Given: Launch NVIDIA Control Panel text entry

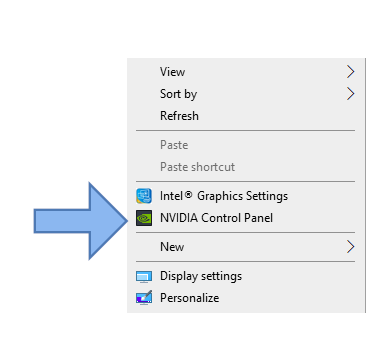Looking at the screenshot, I should click(216, 218).
